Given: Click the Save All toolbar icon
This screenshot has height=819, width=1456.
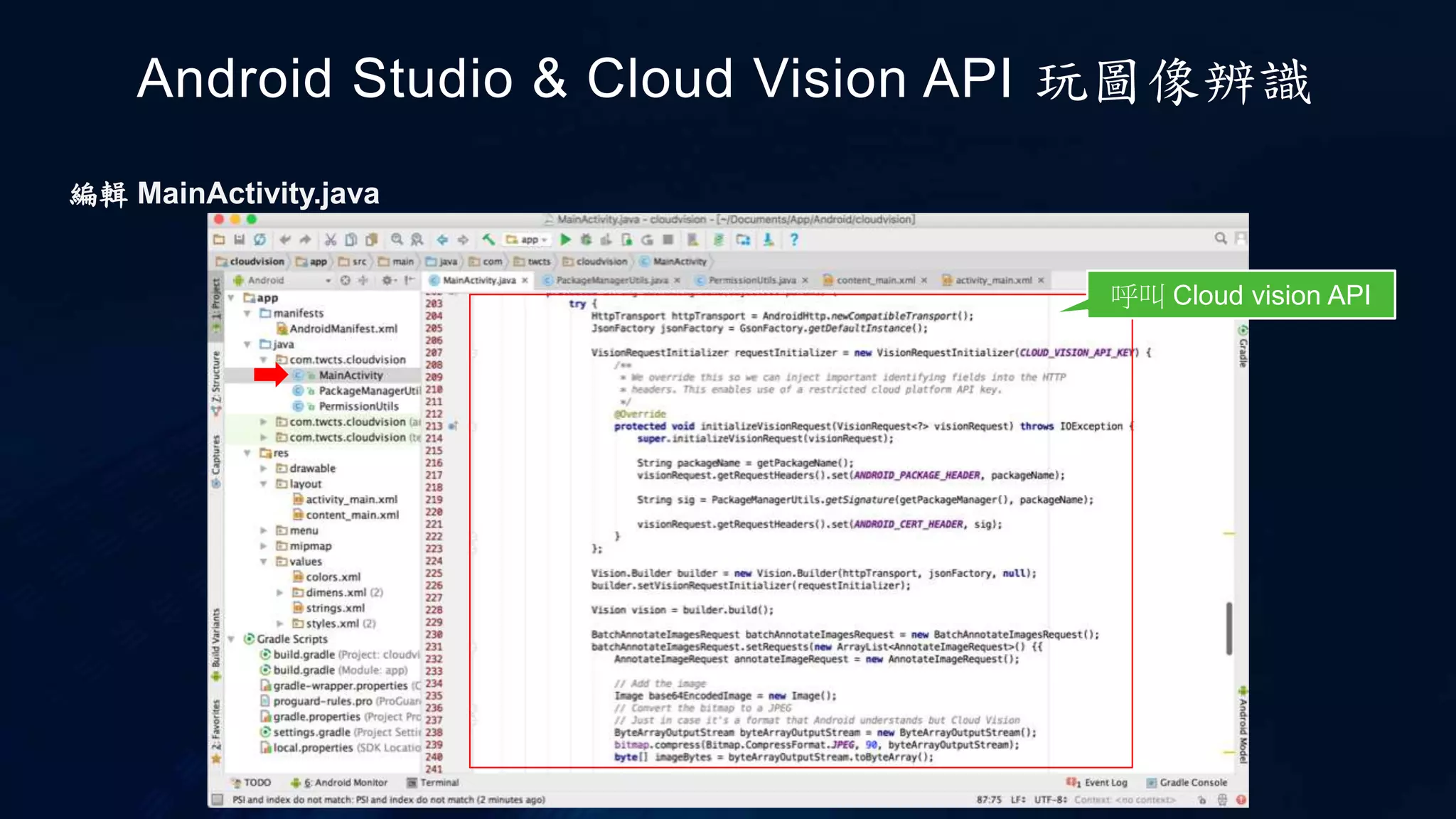Looking at the screenshot, I should click(240, 240).
